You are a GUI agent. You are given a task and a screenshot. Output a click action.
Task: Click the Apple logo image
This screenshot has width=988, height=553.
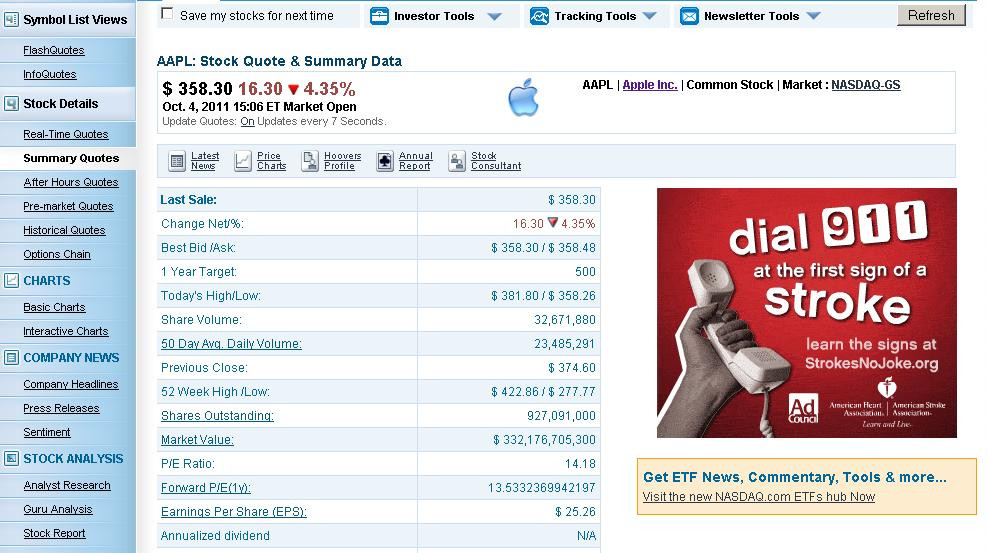(x=524, y=98)
